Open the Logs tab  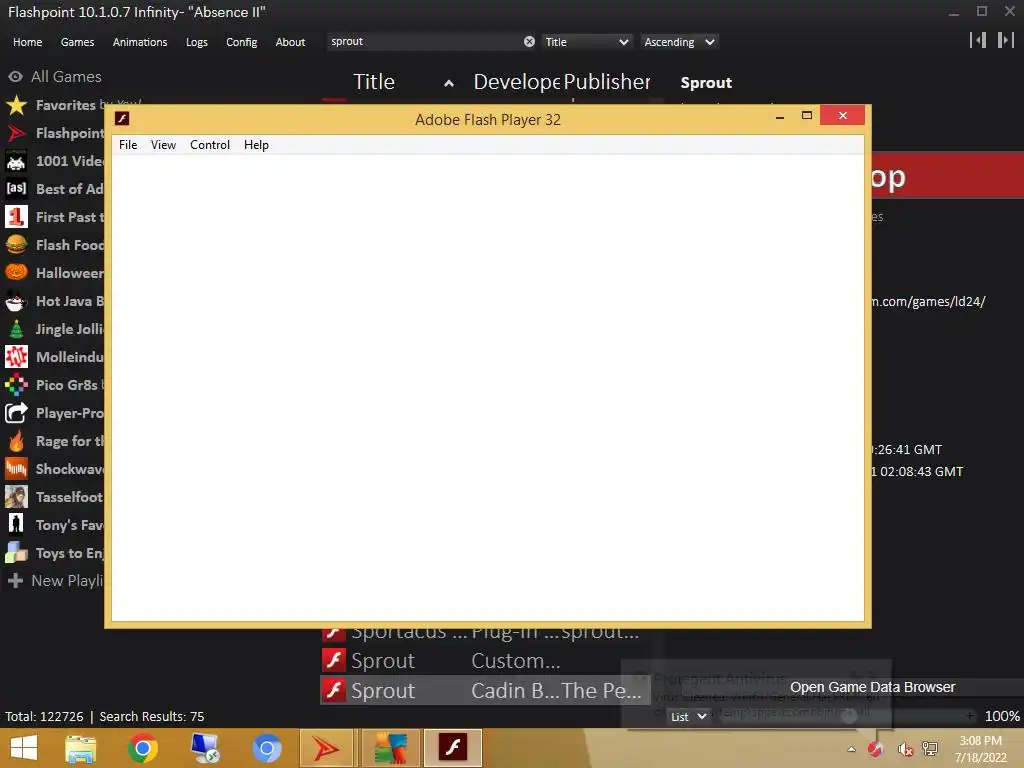tap(197, 42)
